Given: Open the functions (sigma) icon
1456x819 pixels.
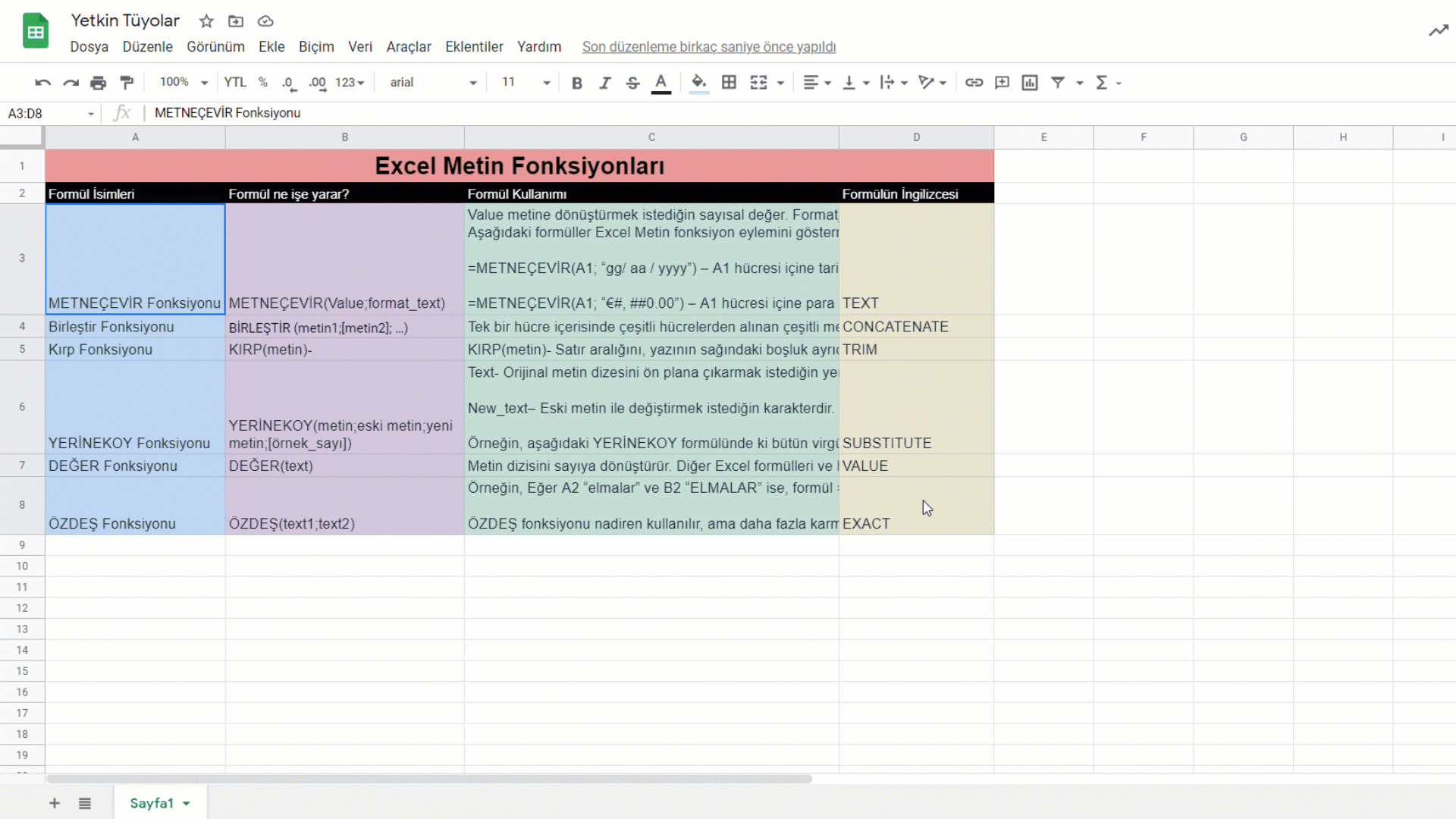Looking at the screenshot, I should pyautogui.click(x=1103, y=82).
